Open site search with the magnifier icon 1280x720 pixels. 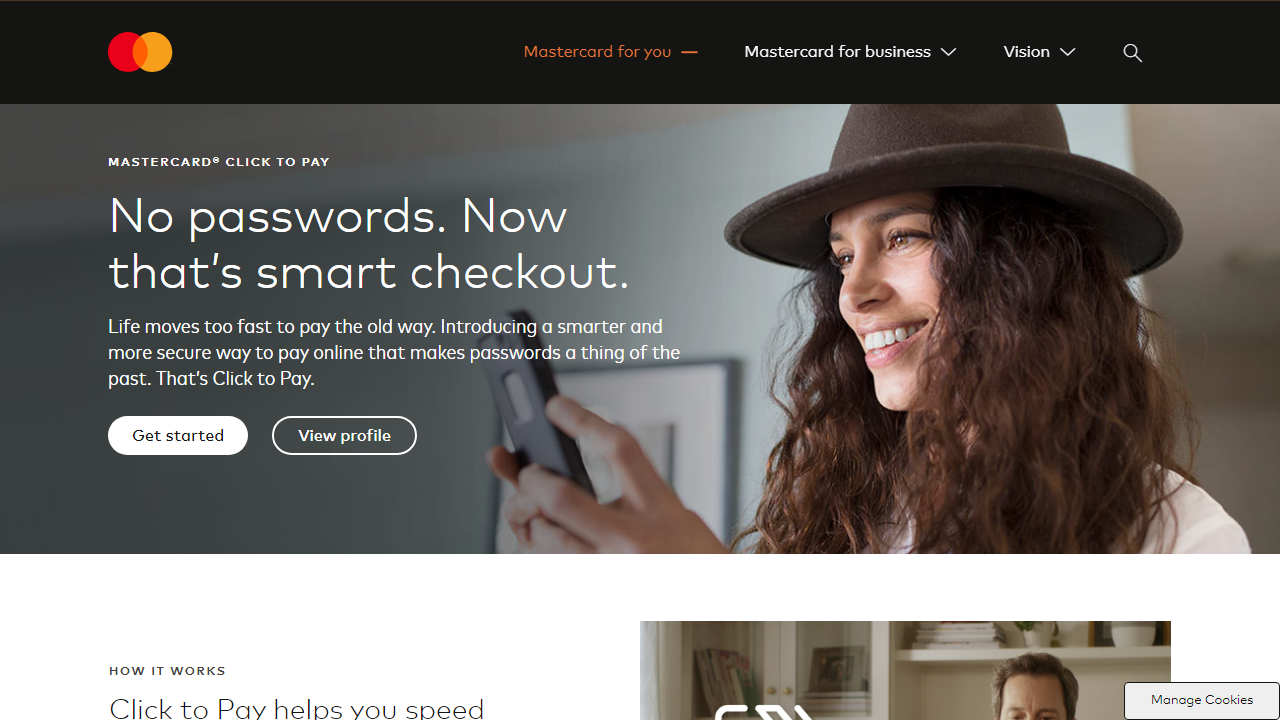pyautogui.click(x=1132, y=52)
